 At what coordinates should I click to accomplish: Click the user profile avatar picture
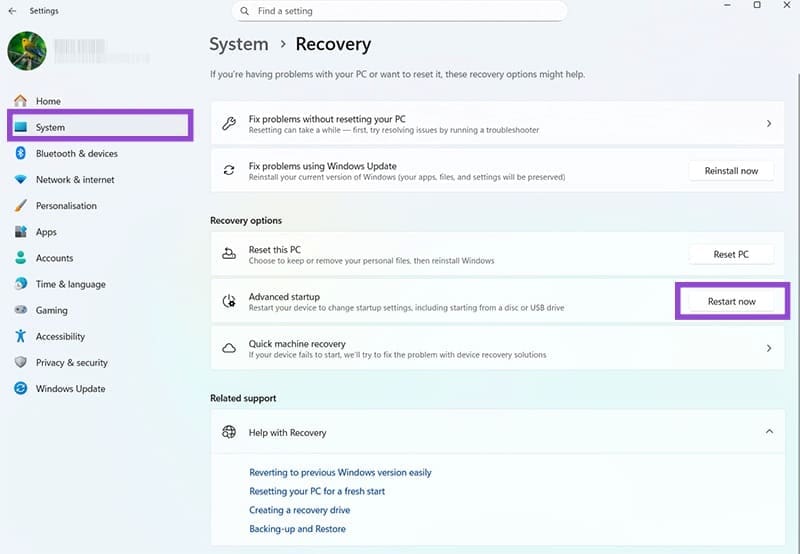point(27,51)
